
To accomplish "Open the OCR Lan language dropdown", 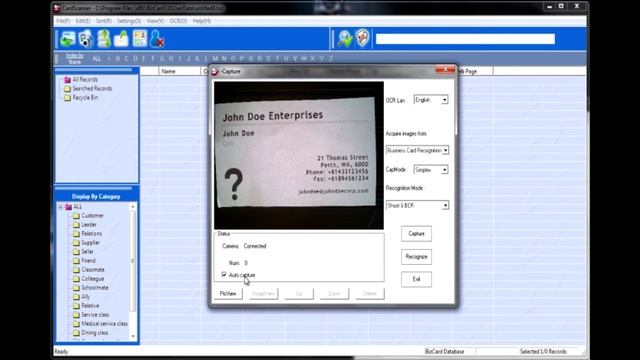I will 431,100.
